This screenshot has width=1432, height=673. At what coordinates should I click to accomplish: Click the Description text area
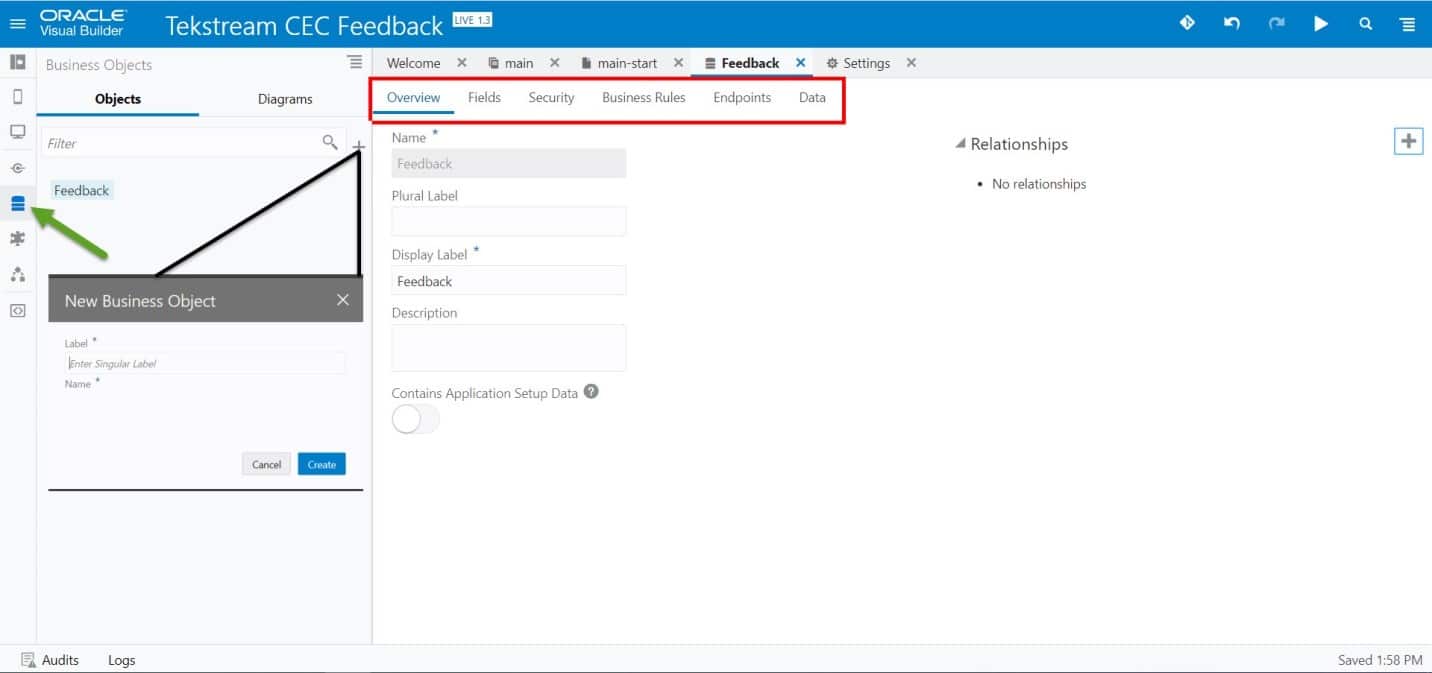[x=509, y=348]
